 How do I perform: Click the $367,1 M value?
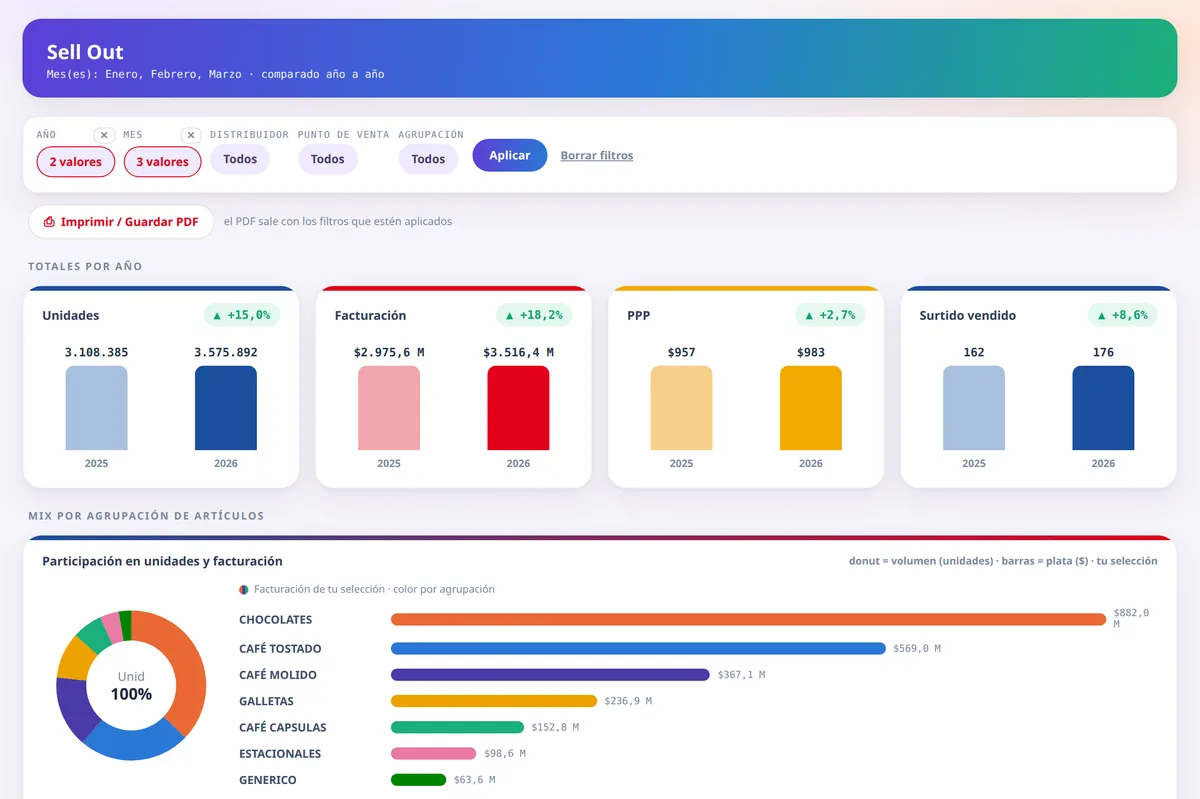741,675
